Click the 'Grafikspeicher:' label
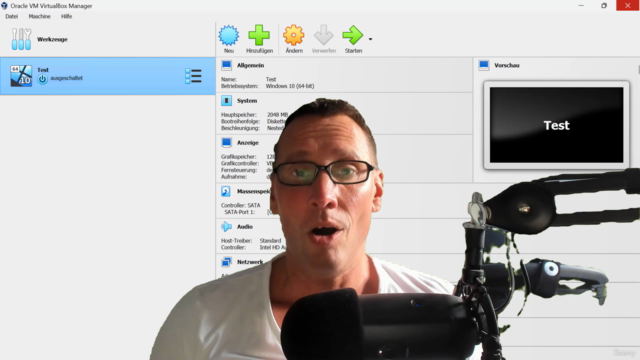Image resolution: width=640 pixels, height=360 pixels. [238, 157]
